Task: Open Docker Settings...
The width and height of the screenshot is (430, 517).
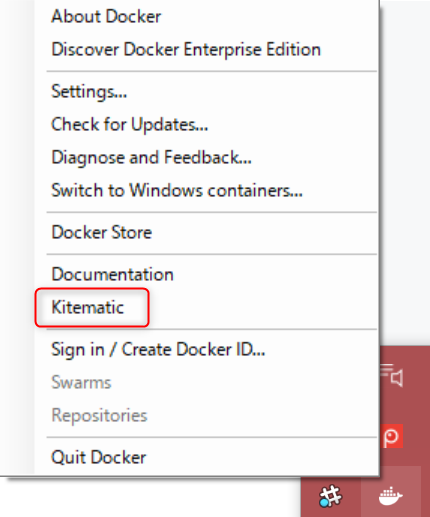Action: tap(89, 91)
